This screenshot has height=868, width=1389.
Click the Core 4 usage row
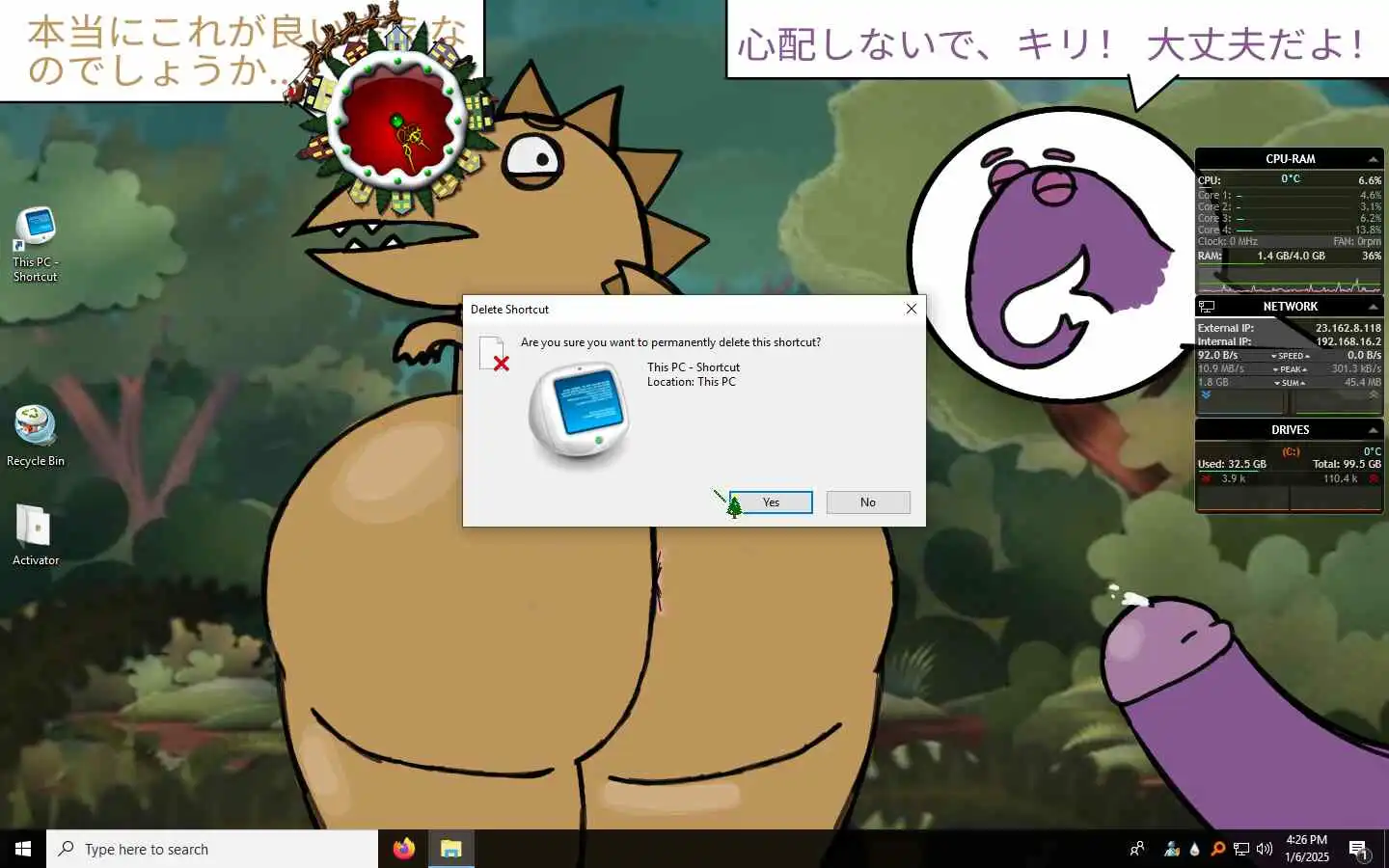point(1290,230)
